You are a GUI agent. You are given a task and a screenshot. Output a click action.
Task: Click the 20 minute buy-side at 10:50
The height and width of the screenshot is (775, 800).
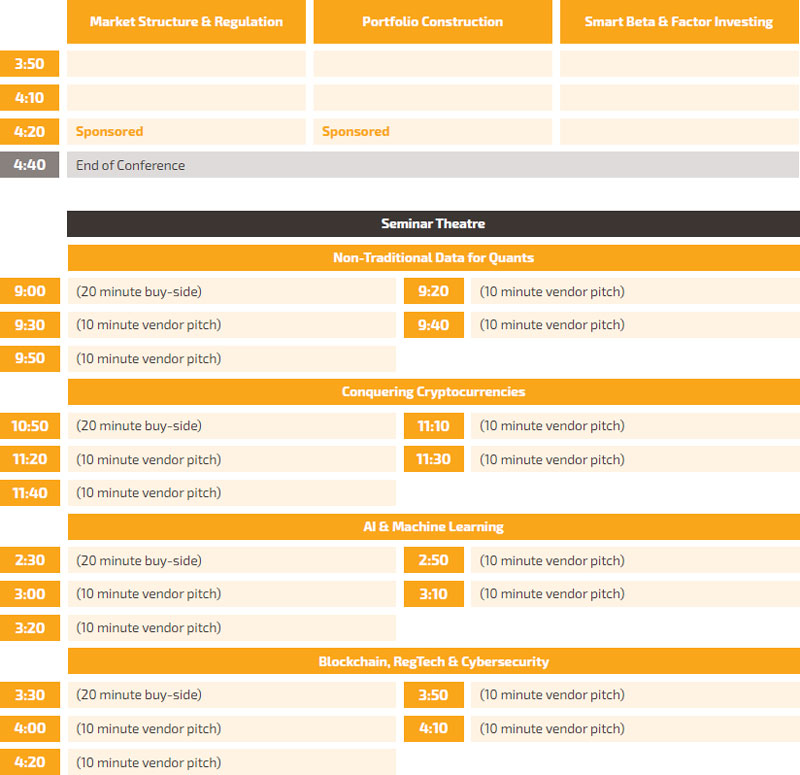[x=232, y=426]
